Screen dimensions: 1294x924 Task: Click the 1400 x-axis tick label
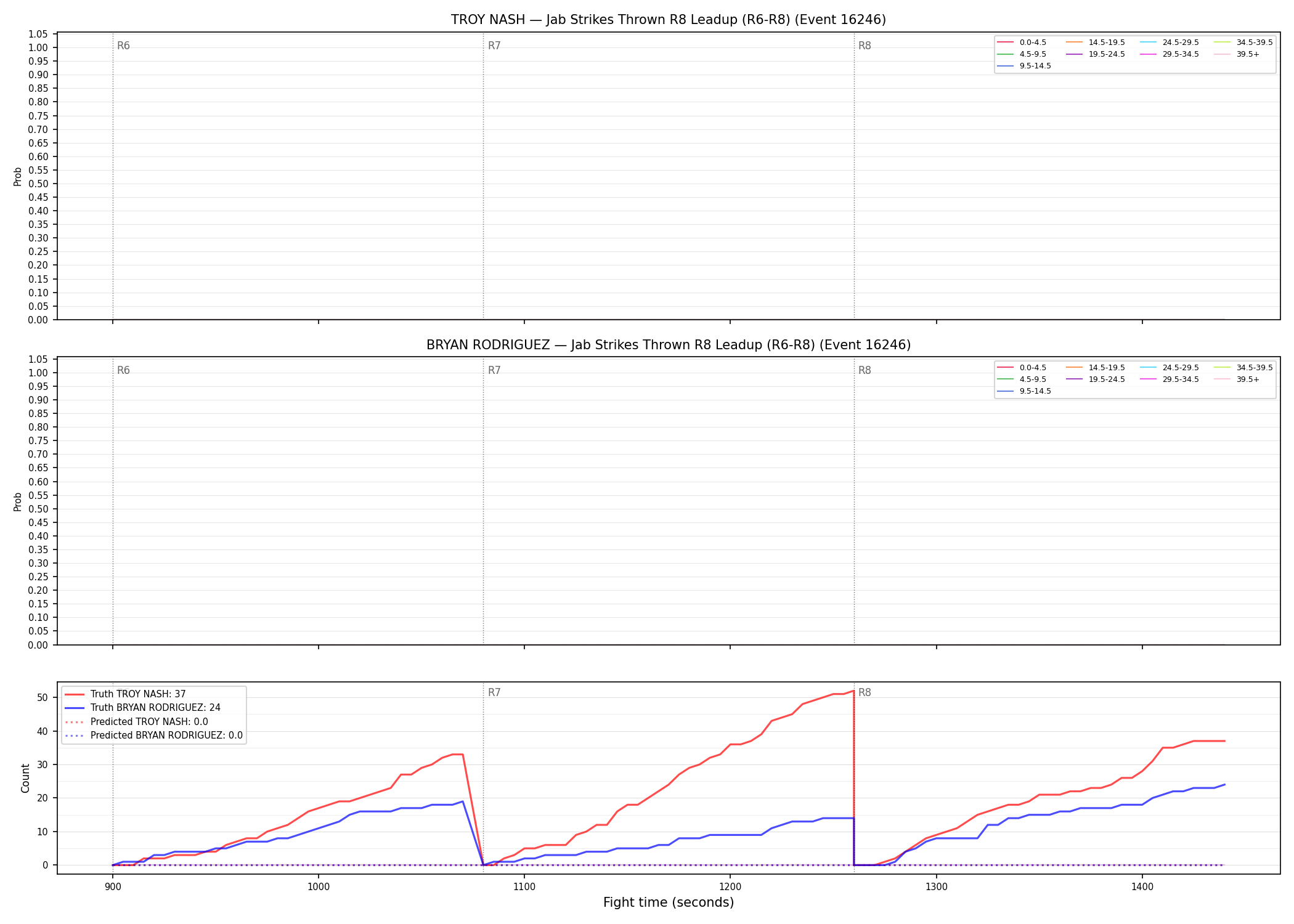[1142, 886]
